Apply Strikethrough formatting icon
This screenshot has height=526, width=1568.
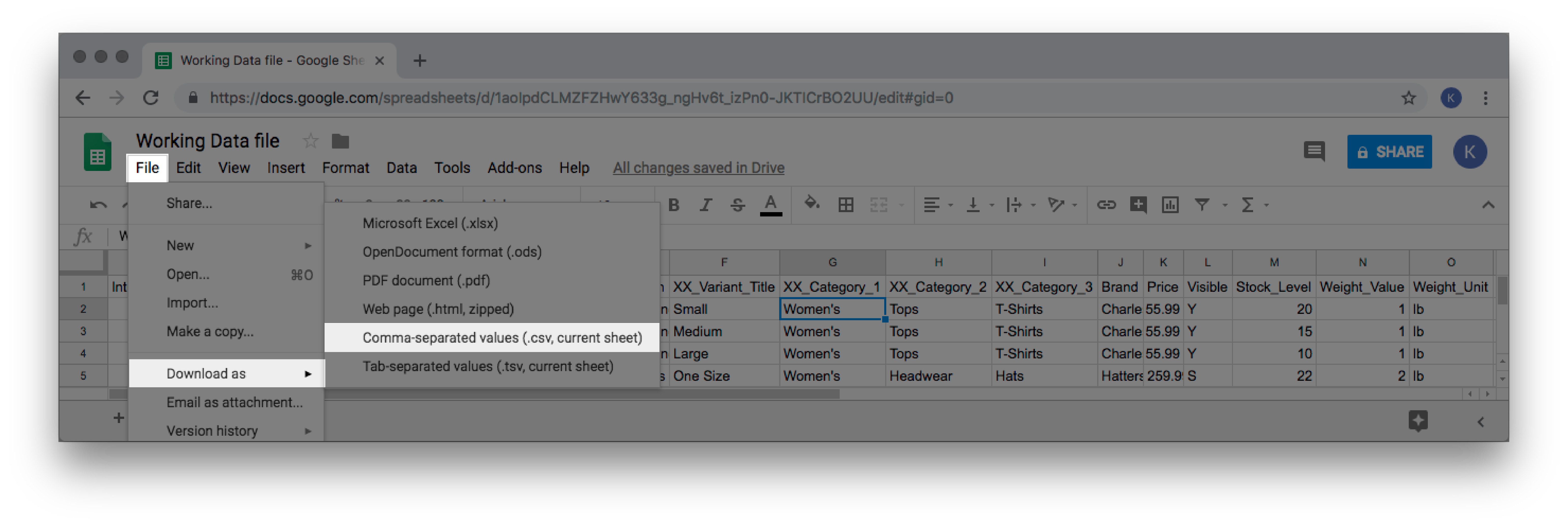pos(737,205)
